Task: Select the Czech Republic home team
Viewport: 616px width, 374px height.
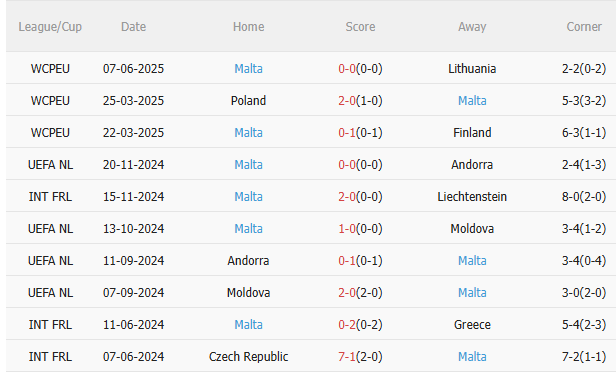Action: point(248,357)
